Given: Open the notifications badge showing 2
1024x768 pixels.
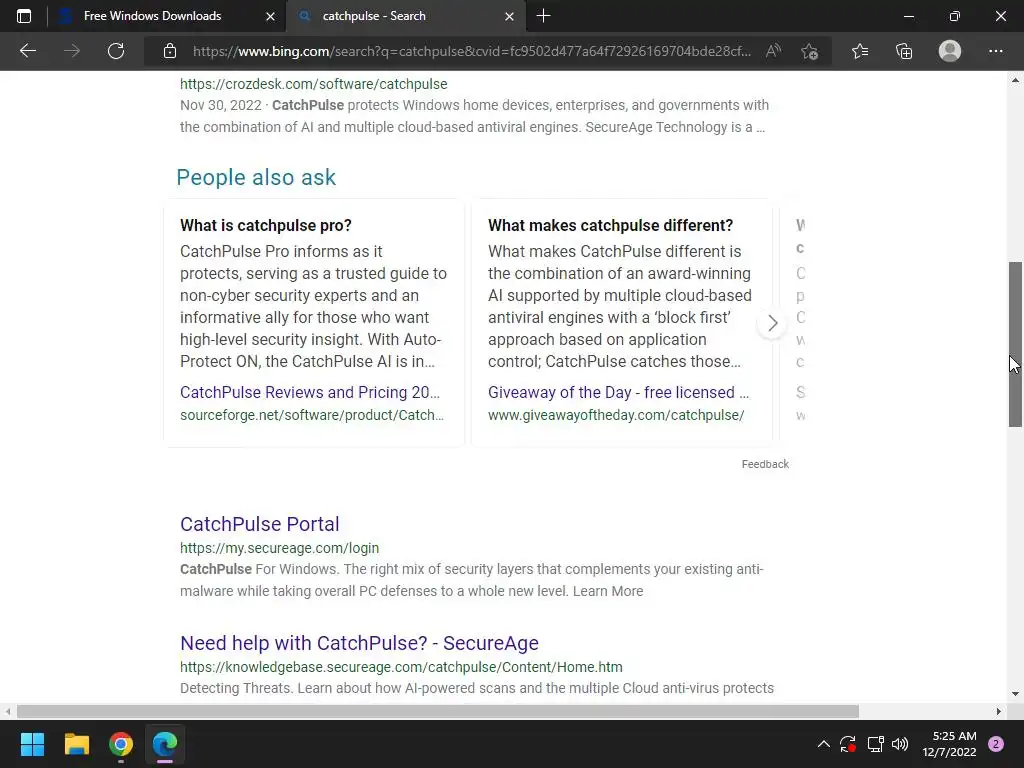Looking at the screenshot, I should [996, 744].
